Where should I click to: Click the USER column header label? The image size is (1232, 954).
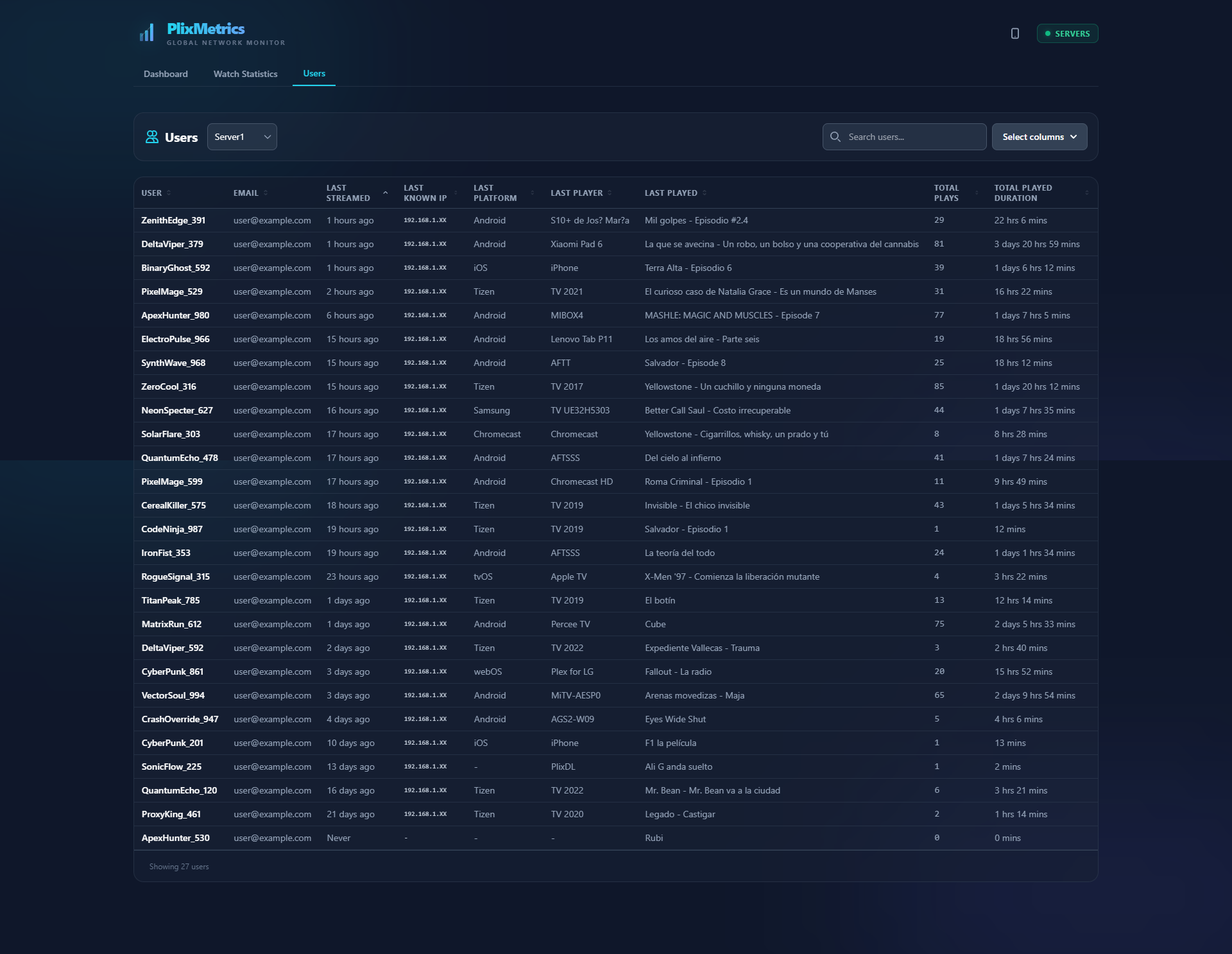(x=151, y=193)
